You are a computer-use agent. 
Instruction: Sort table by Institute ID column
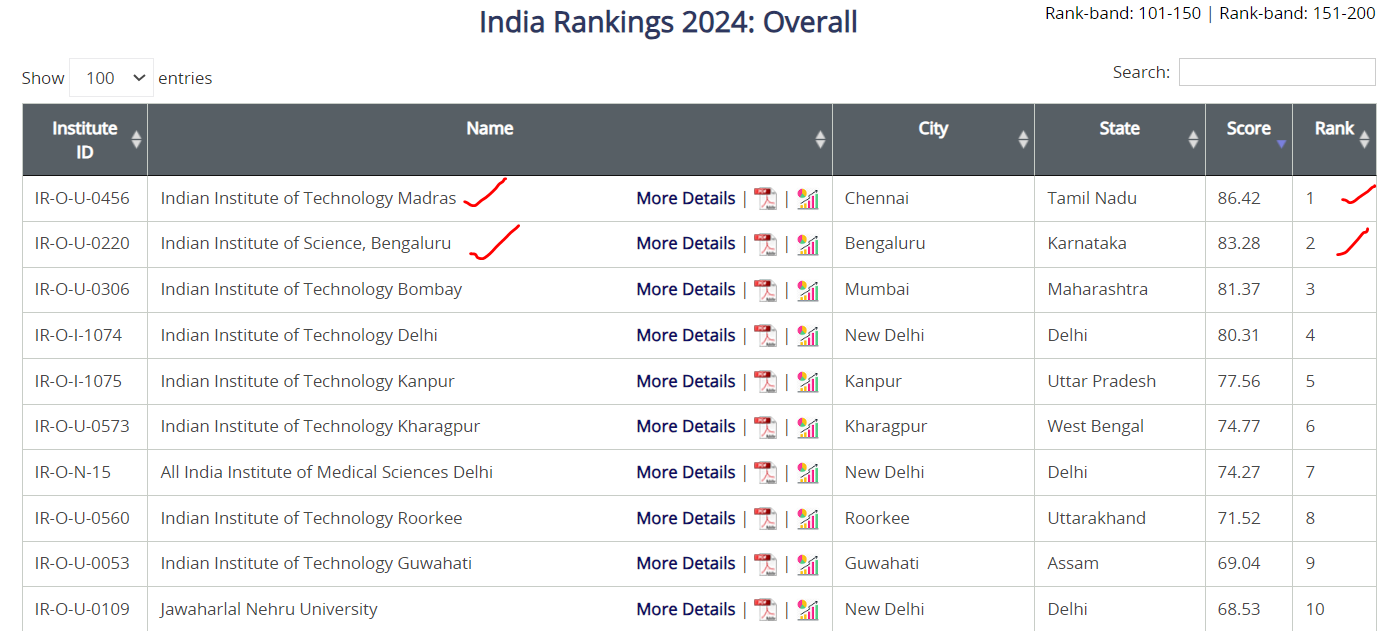tap(85, 140)
